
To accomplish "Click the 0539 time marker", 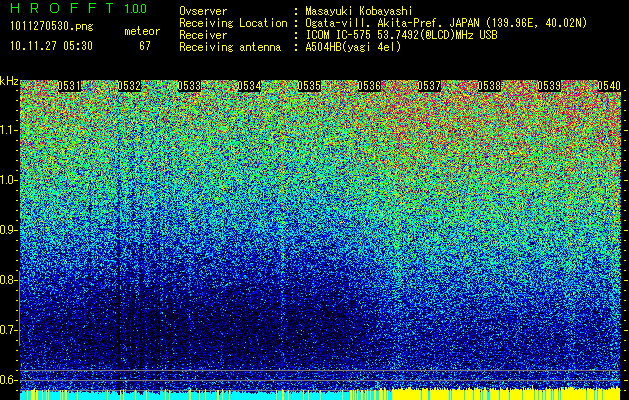I will click(x=549, y=86).
